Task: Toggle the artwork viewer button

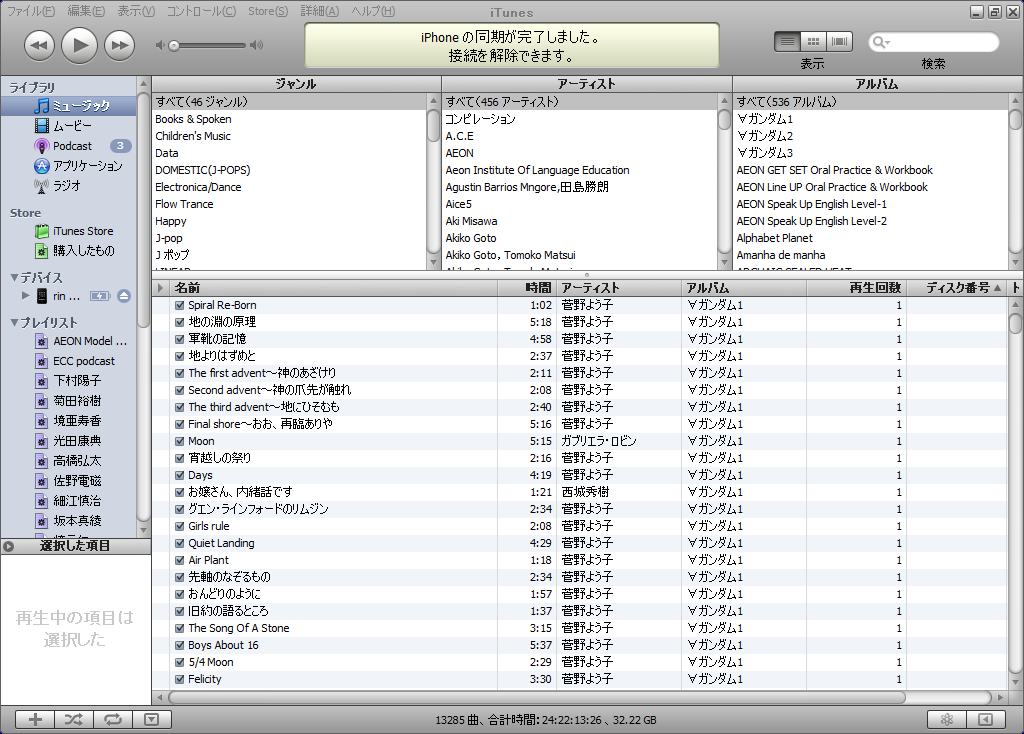Action: (152, 720)
